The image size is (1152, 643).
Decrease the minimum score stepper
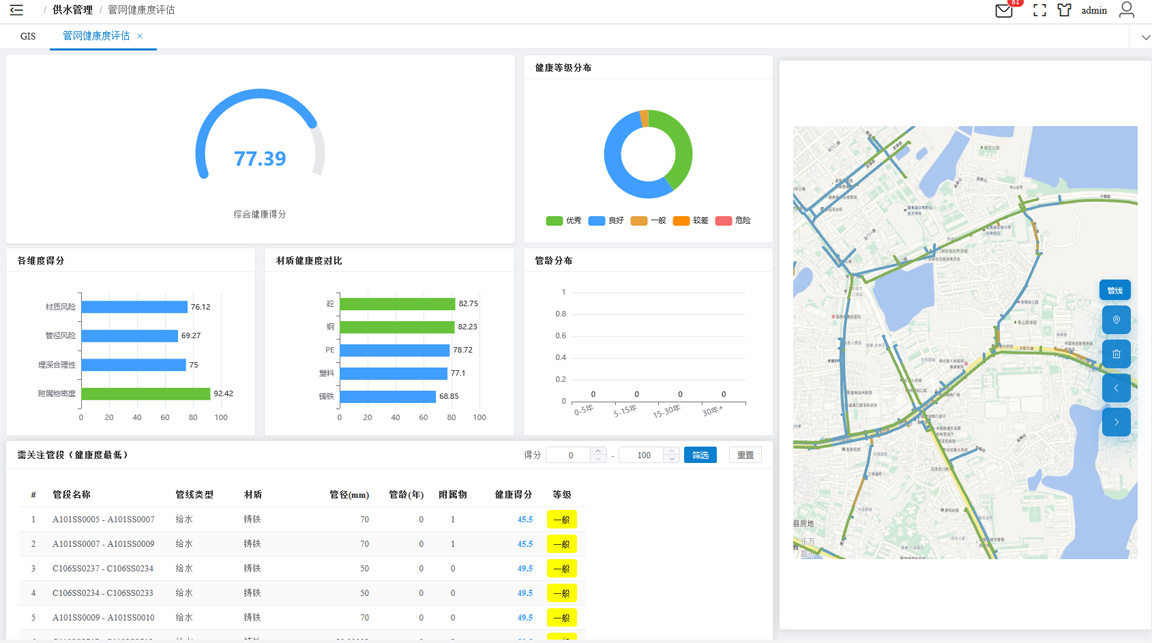click(598, 459)
